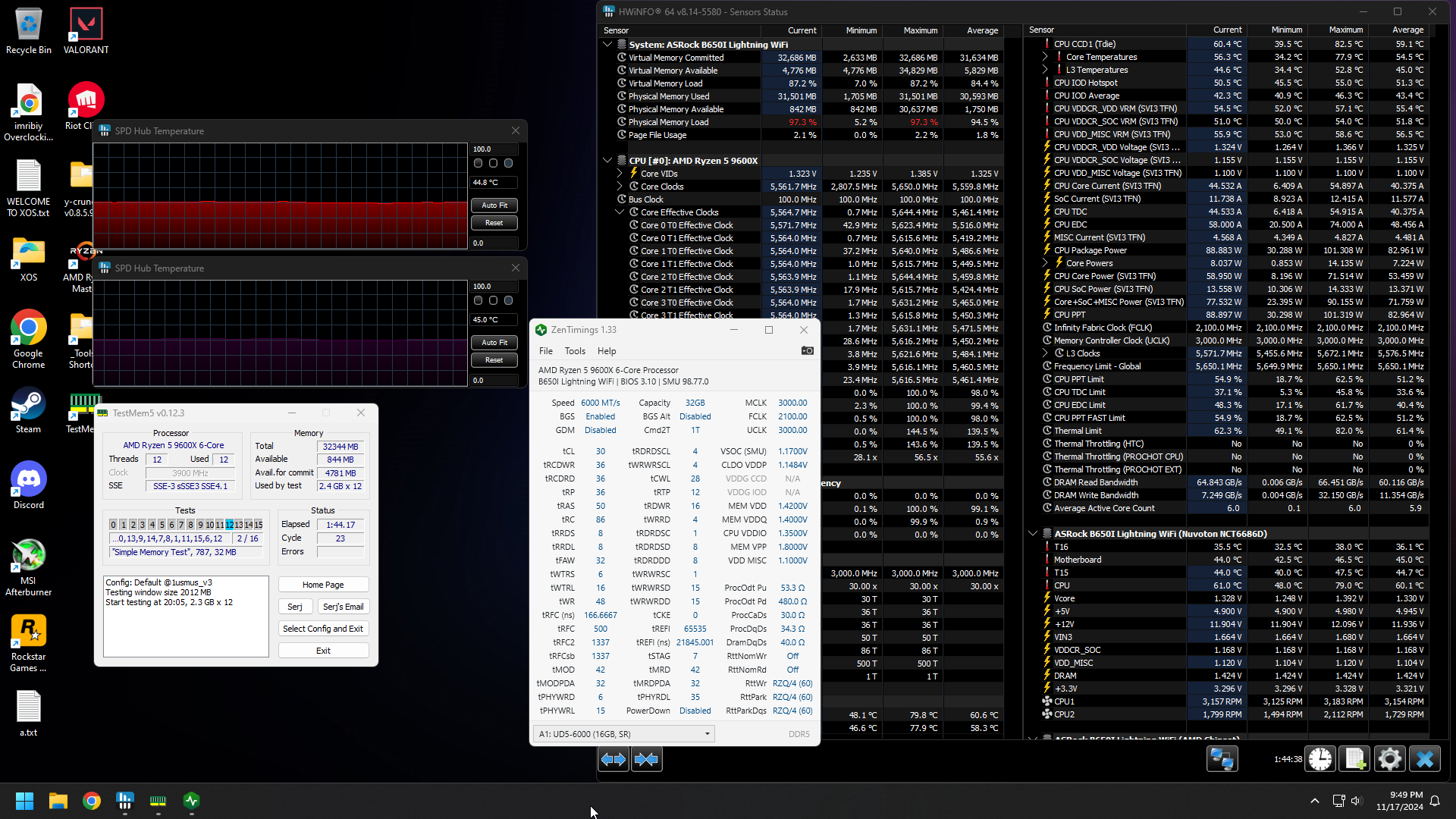Start logging with HWiNFO document-plus icon
Image resolution: width=1456 pixels, height=819 pixels.
[1355, 759]
